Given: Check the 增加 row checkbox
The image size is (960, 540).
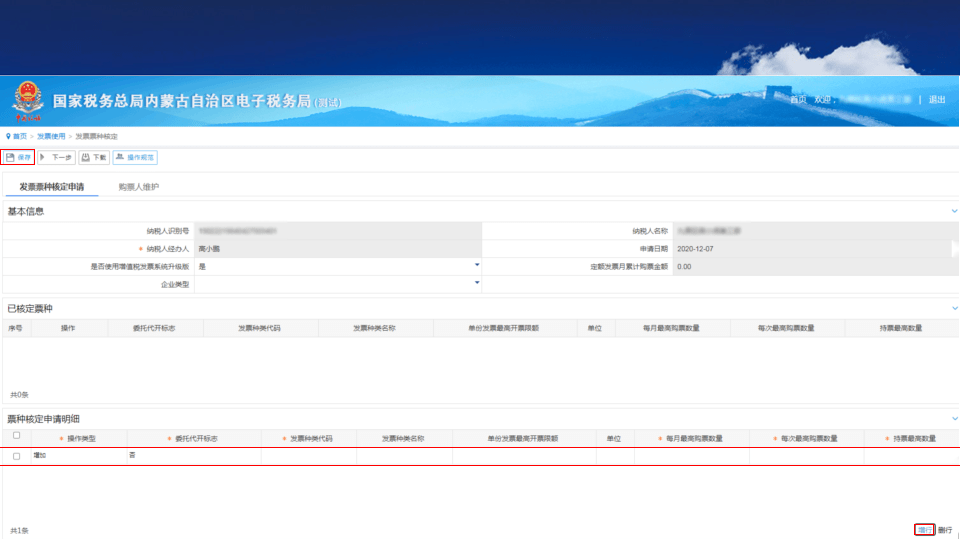Looking at the screenshot, I should point(17,456).
